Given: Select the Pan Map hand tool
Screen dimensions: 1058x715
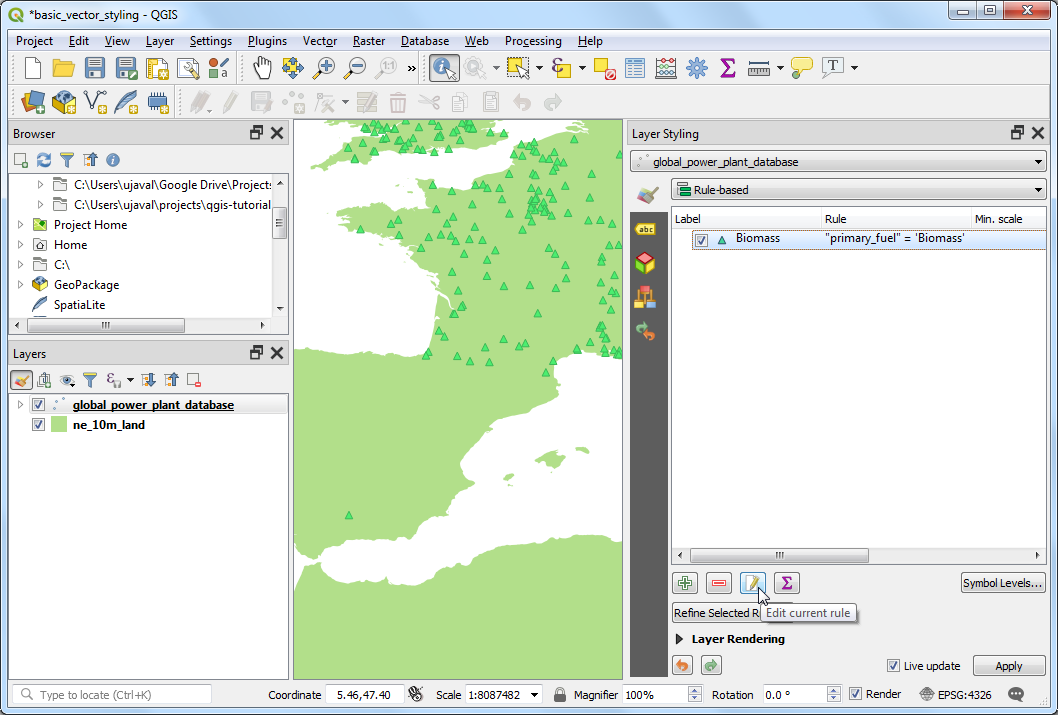Looking at the screenshot, I should click(261, 68).
